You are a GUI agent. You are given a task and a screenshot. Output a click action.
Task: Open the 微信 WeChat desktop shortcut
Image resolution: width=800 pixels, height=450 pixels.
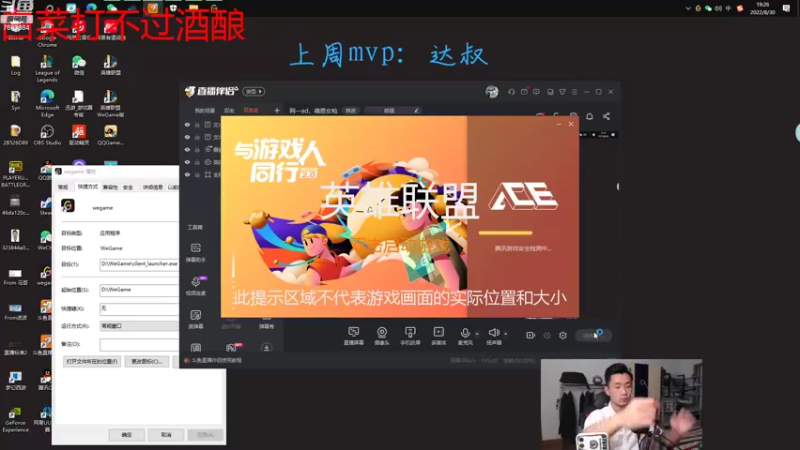(x=79, y=65)
